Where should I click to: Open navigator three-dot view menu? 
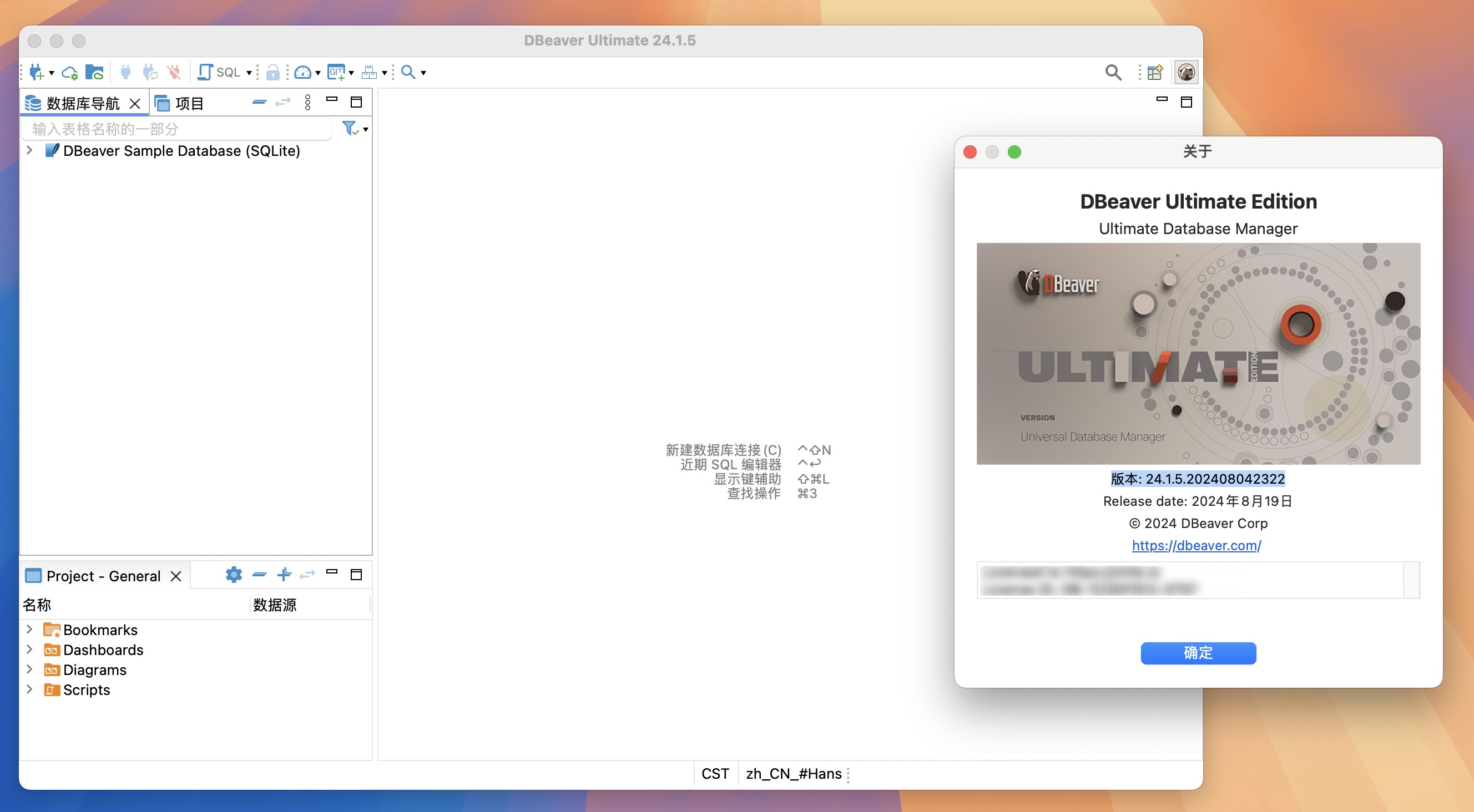(308, 103)
